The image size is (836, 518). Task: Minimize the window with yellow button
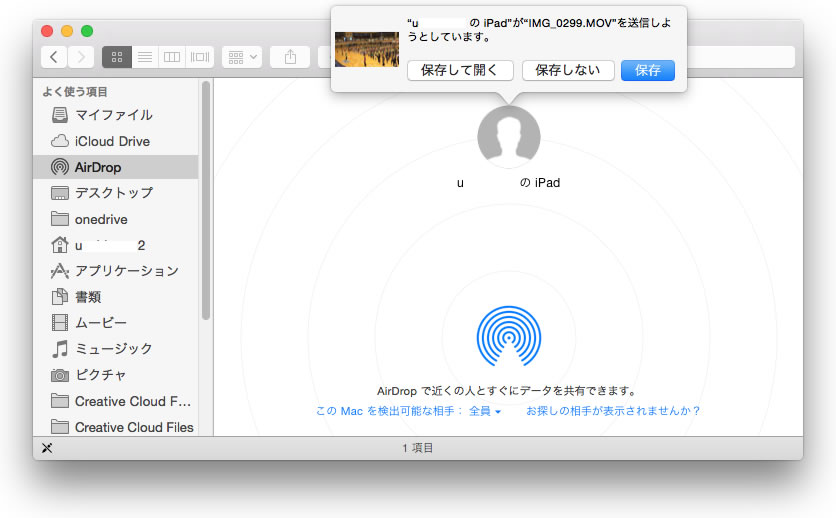coord(67,31)
